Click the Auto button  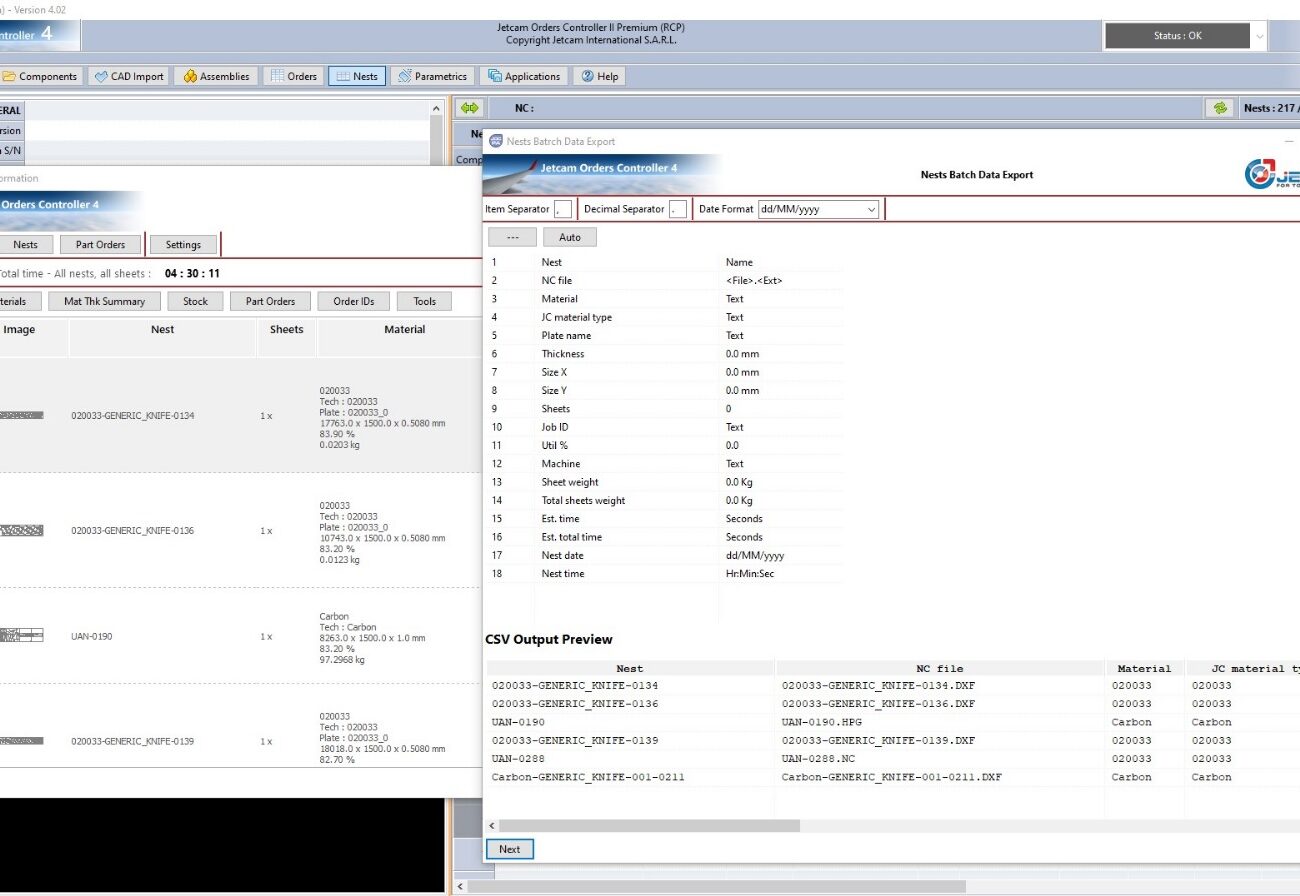pos(569,237)
